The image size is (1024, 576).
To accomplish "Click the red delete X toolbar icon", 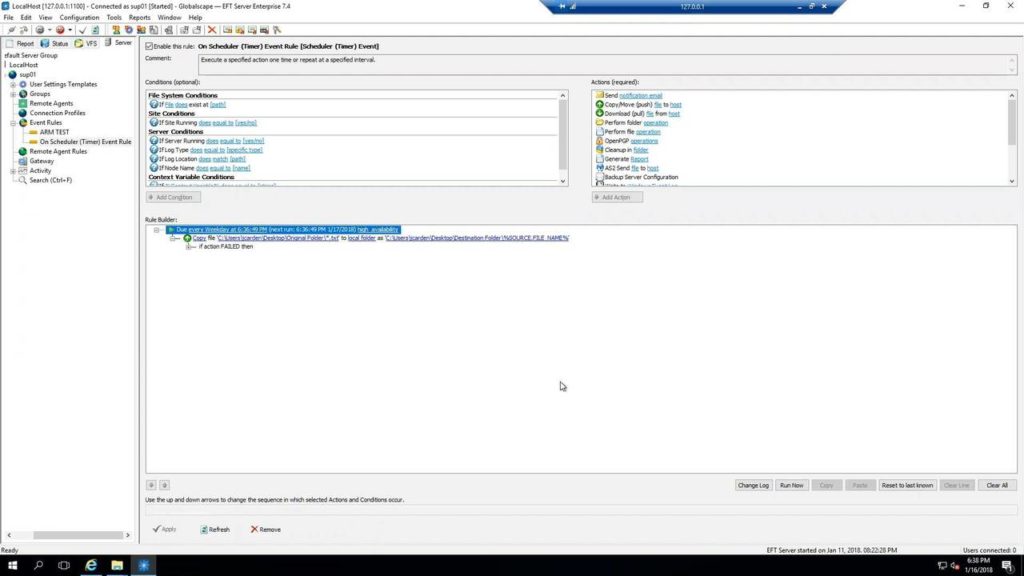I will (212, 30).
